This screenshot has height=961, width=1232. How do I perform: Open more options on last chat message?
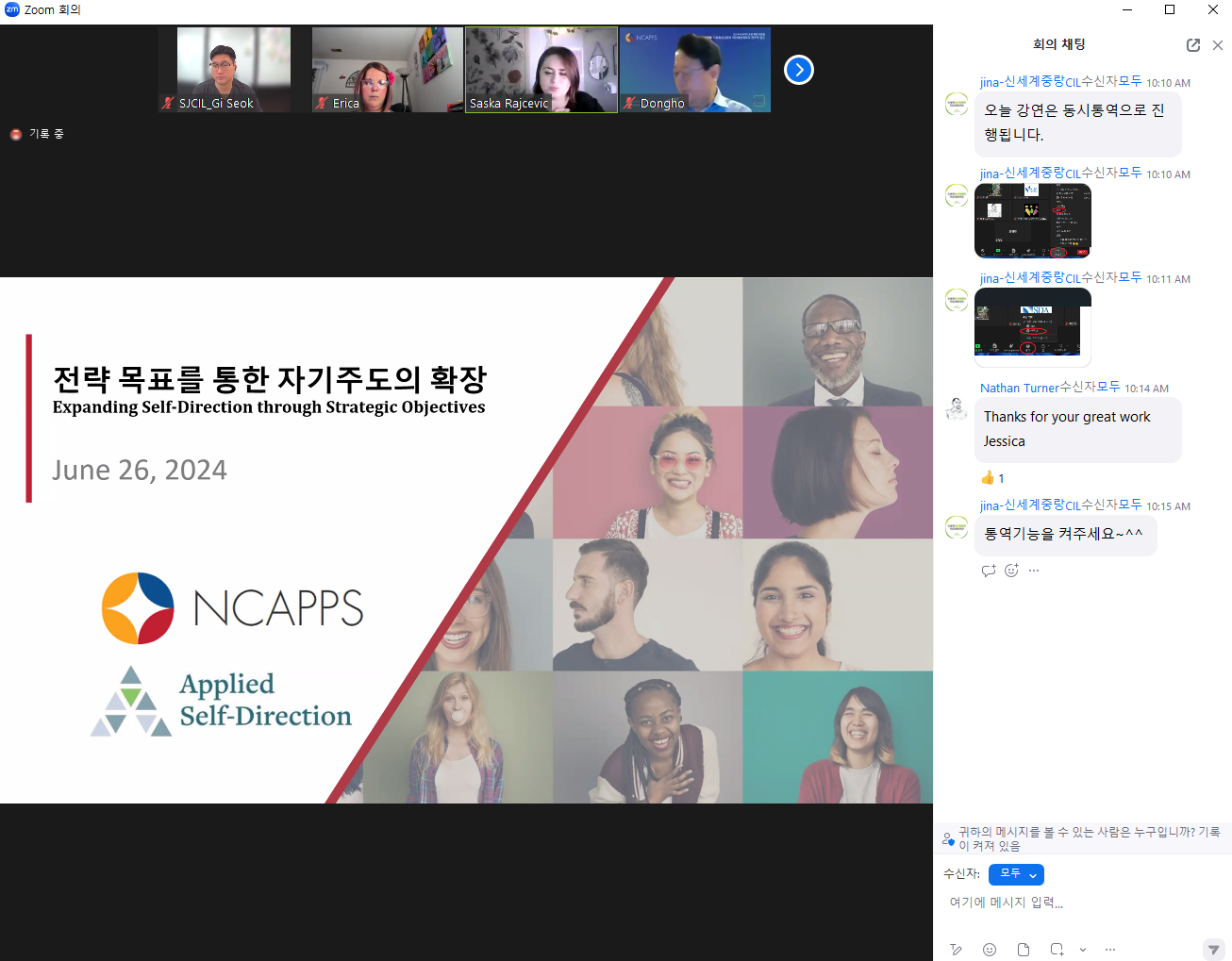tap(1034, 571)
